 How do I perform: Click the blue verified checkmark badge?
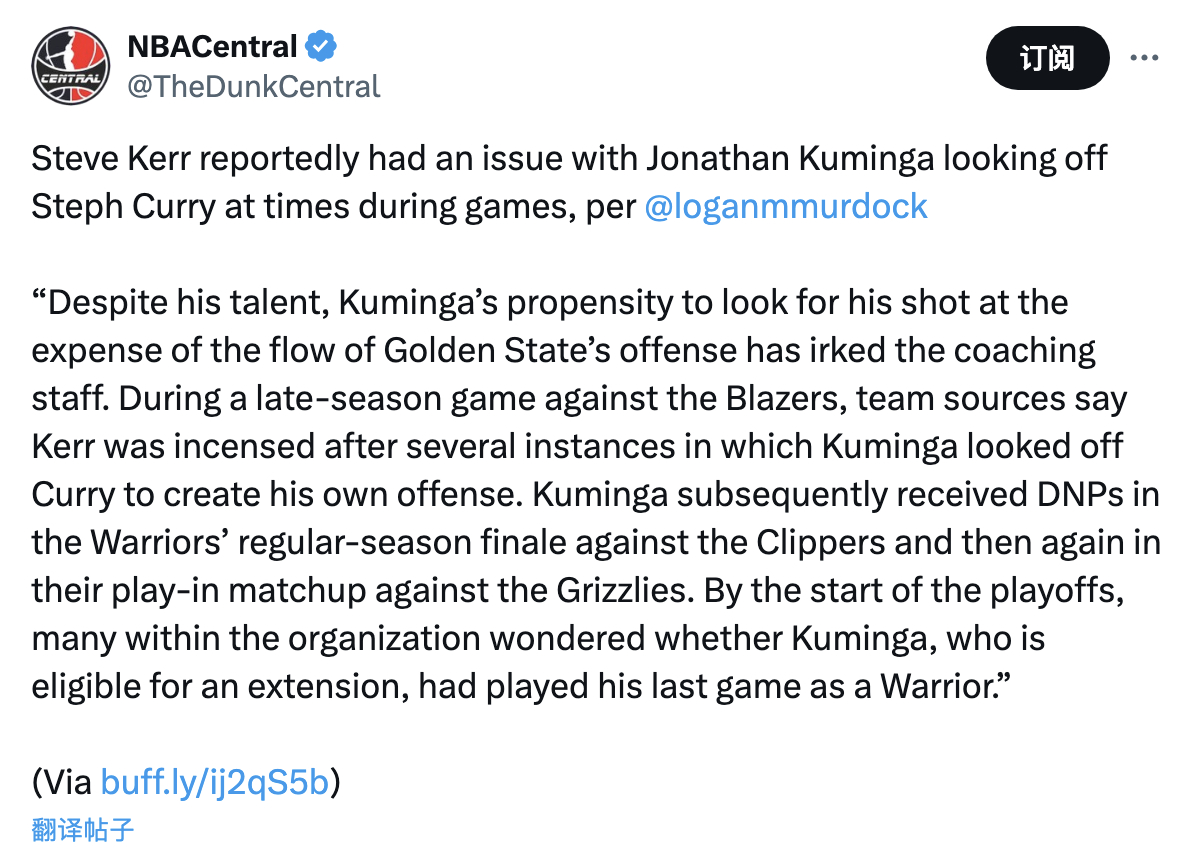(x=321, y=46)
